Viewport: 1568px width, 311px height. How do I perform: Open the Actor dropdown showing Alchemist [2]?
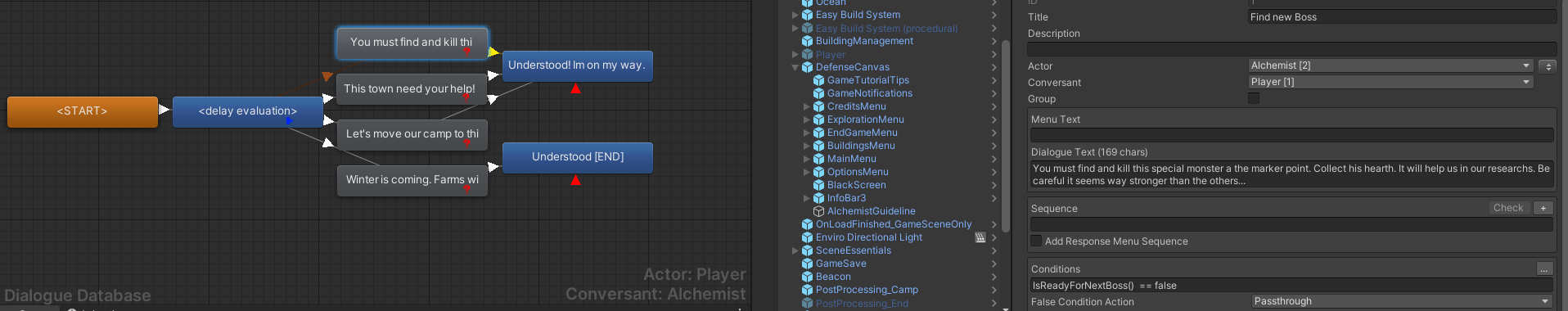pyautogui.click(x=1390, y=65)
